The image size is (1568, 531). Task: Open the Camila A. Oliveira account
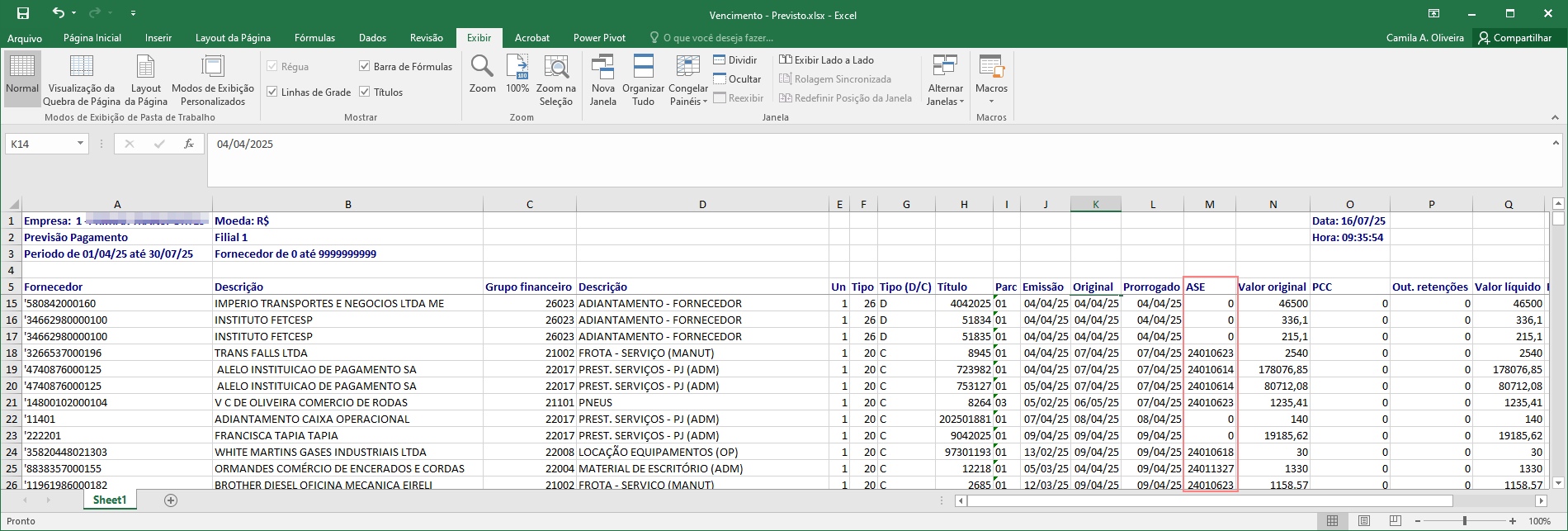click(1425, 38)
